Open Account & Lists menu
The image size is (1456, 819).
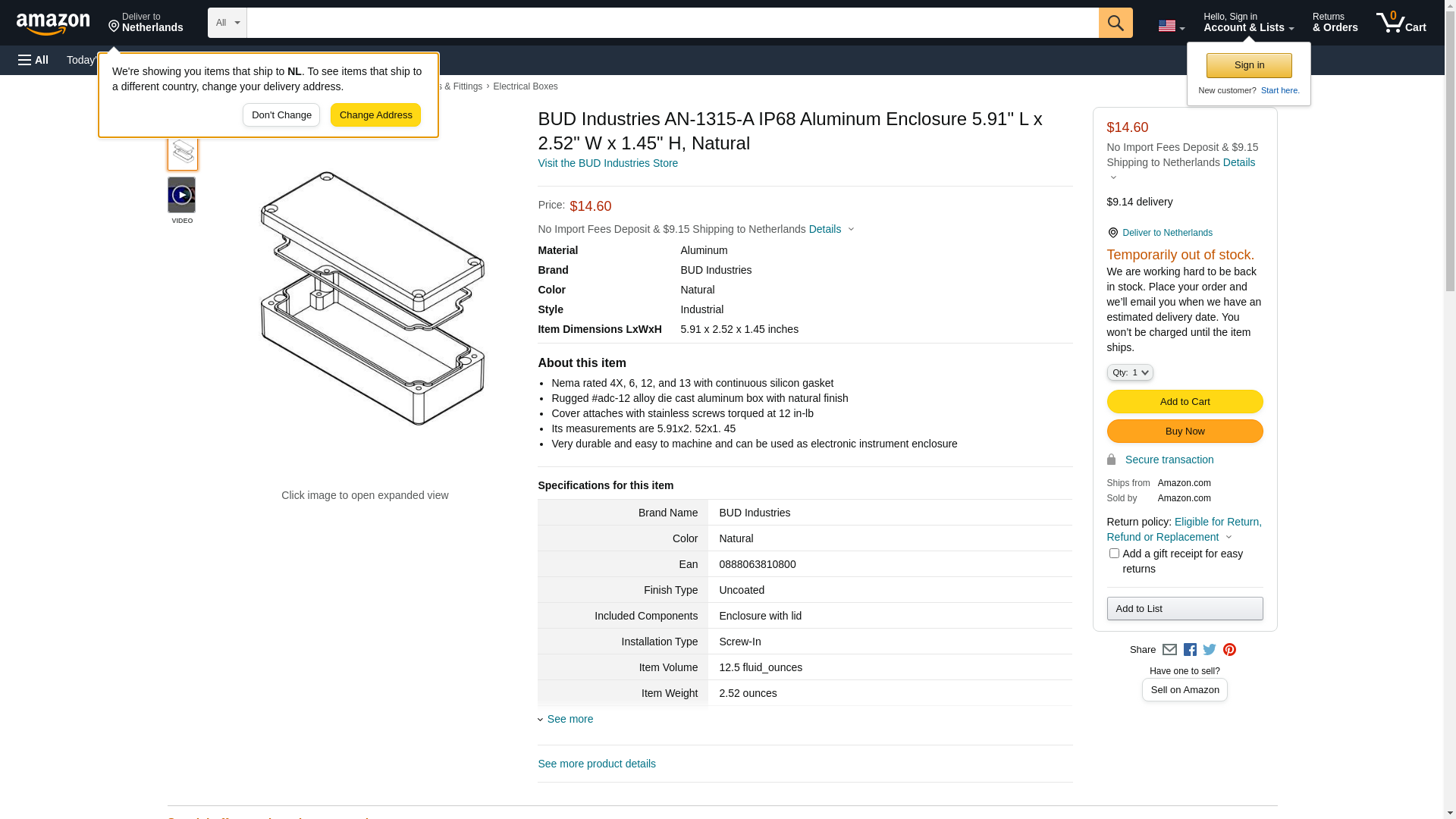coord(1248,23)
